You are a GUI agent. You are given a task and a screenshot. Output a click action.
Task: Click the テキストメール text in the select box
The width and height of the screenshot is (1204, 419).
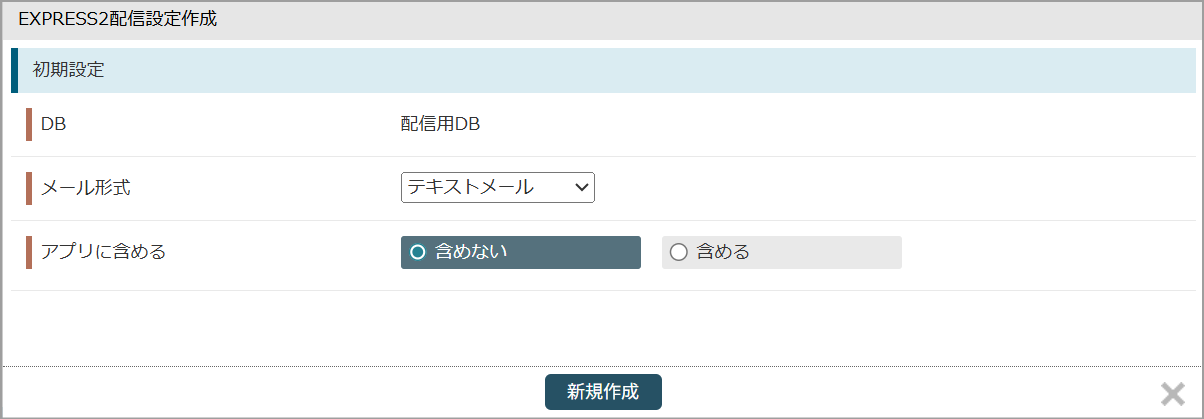coord(470,187)
